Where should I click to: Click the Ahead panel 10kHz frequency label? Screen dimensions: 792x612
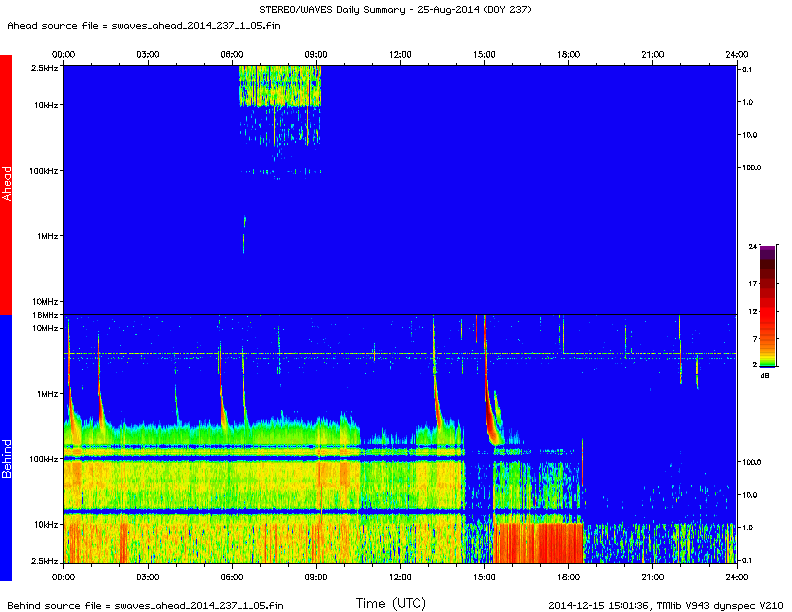pyautogui.click(x=46, y=105)
